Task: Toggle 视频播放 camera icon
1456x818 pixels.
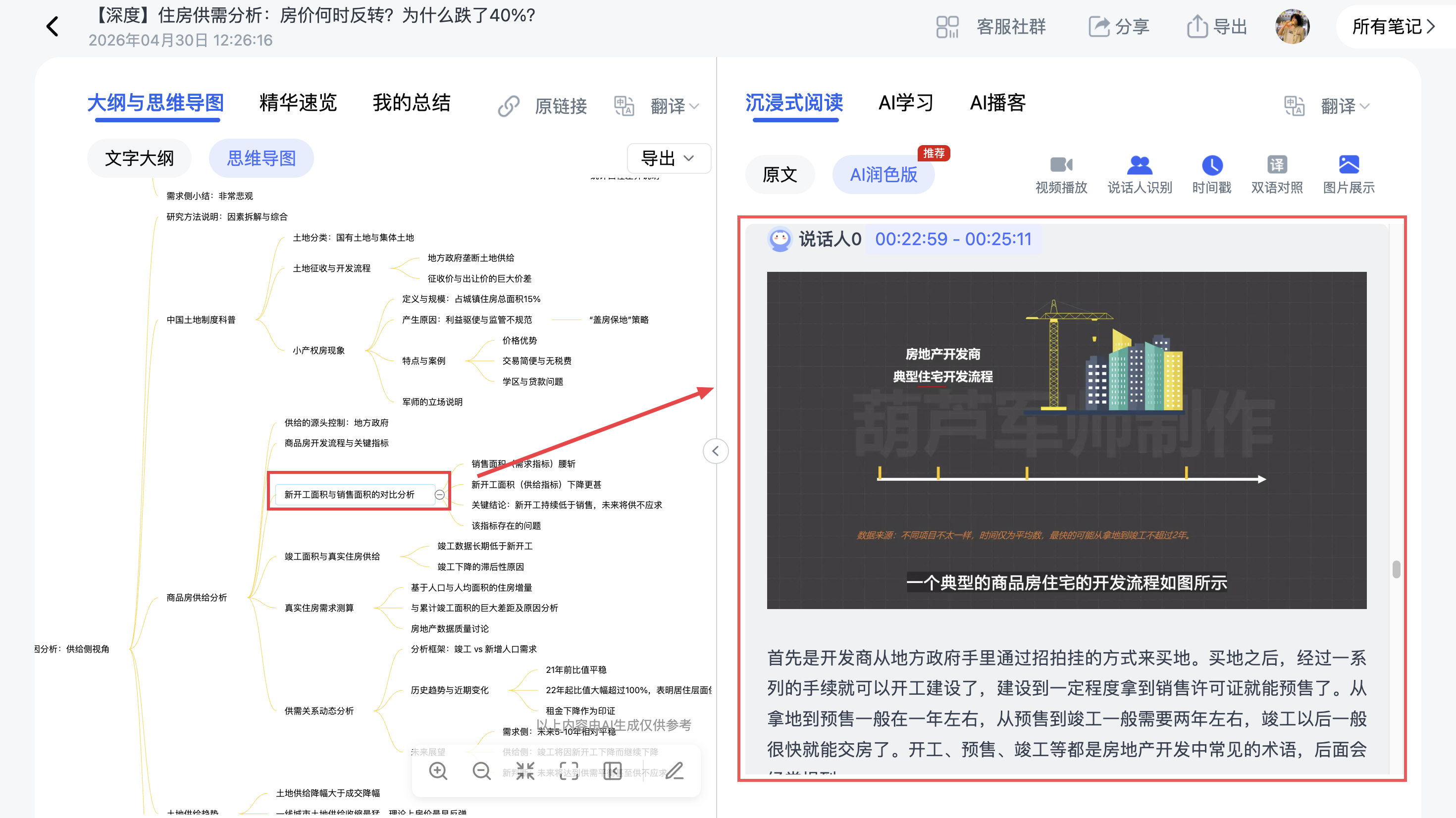Action: tap(1061, 165)
